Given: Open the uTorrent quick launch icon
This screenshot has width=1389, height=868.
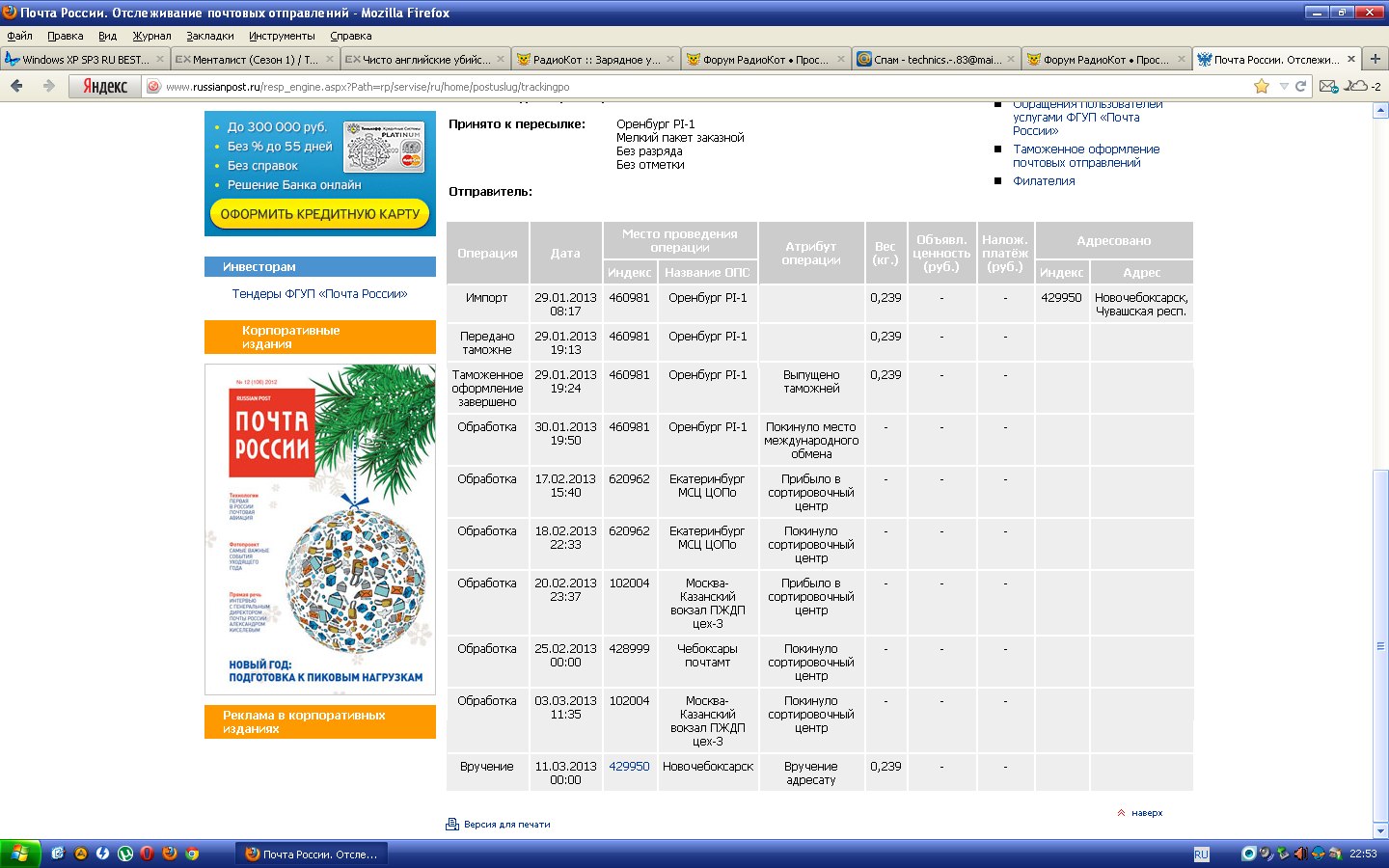Looking at the screenshot, I should point(124,854).
